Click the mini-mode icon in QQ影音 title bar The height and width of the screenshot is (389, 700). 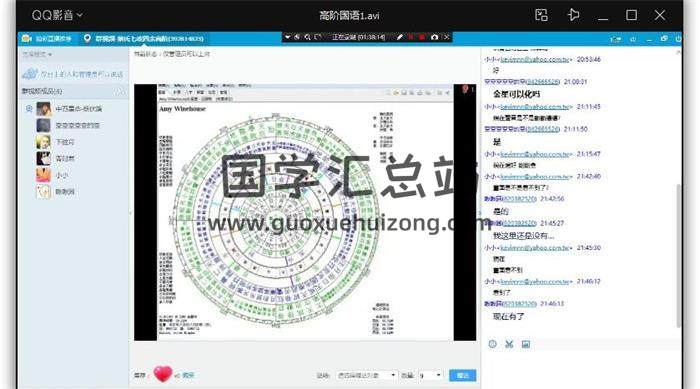pos(541,15)
